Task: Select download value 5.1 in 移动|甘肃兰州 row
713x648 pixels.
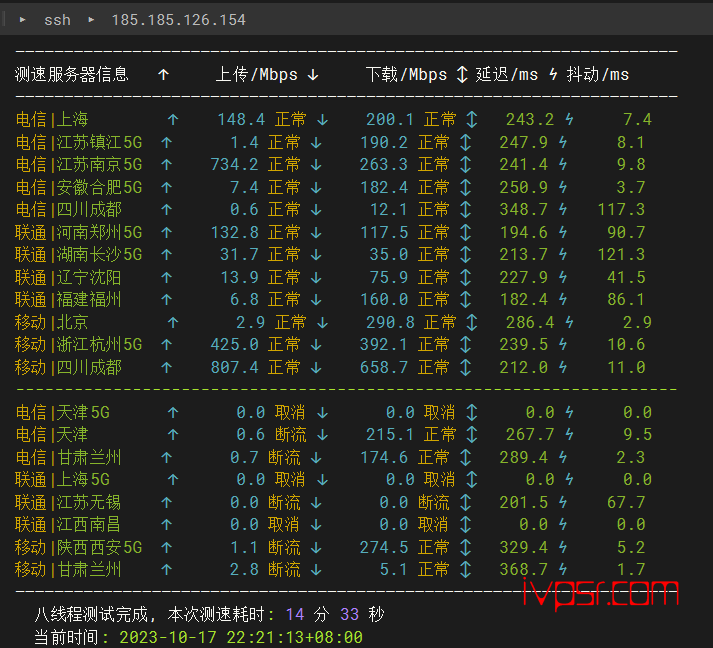Action: [x=394, y=569]
